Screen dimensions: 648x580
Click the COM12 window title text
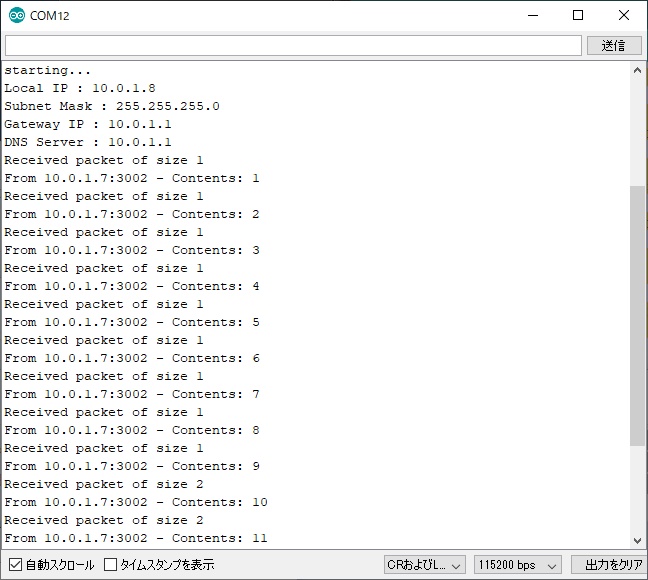[50, 16]
